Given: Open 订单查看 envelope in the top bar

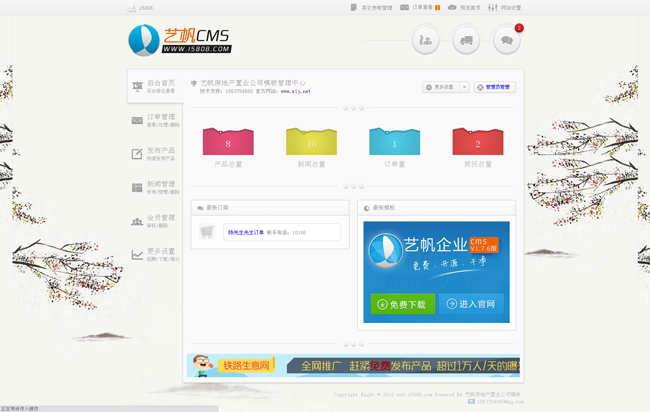Looking at the screenshot, I should pos(420,7).
